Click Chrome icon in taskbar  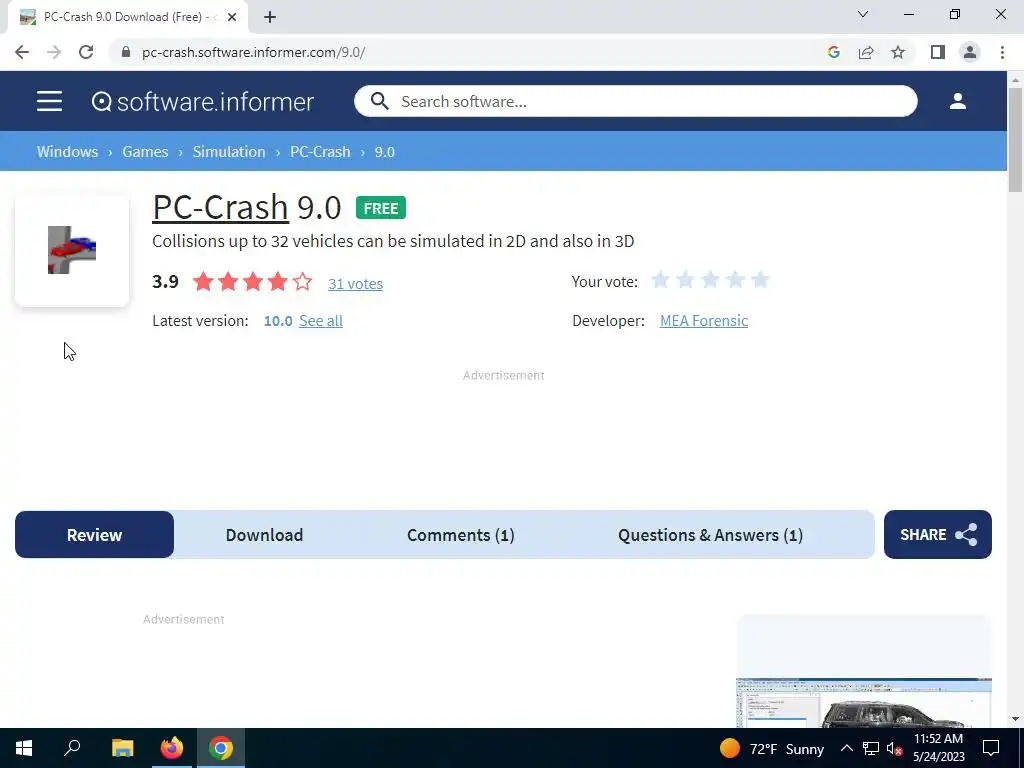pos(221,748)
